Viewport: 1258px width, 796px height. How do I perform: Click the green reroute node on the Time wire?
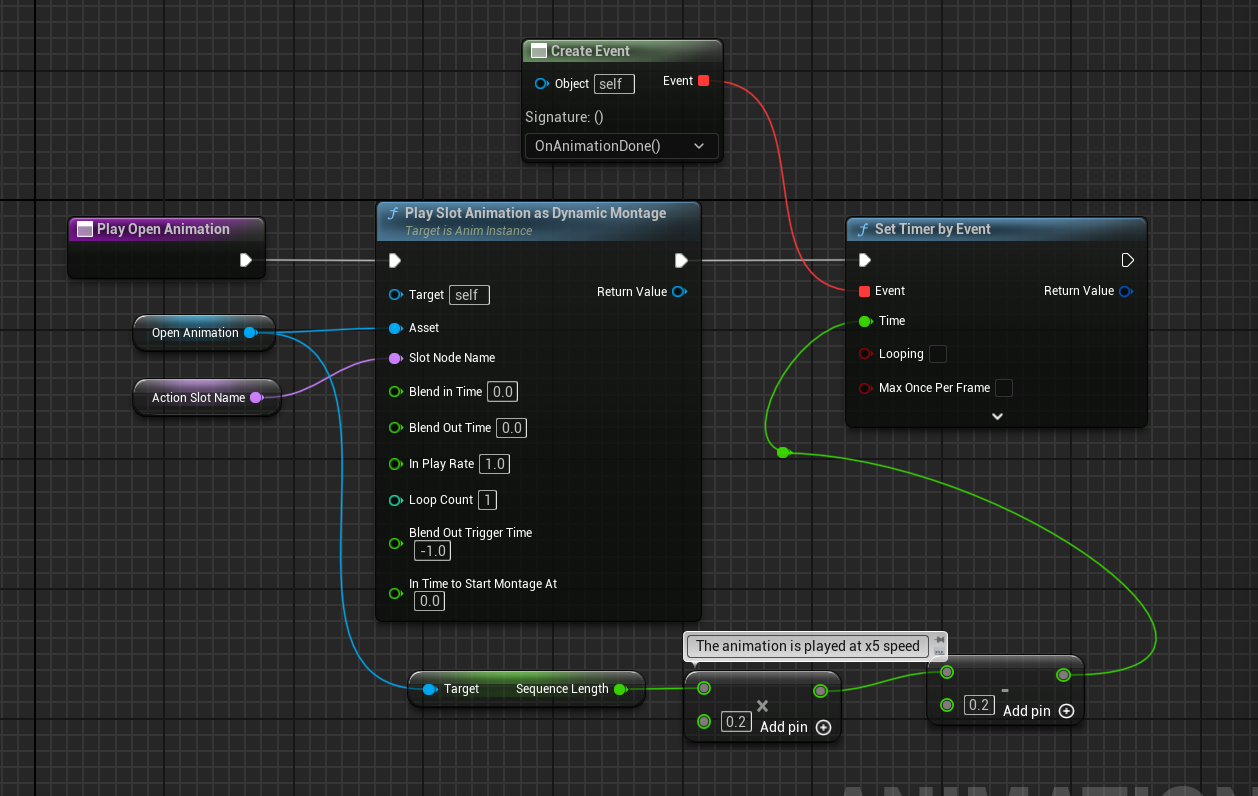(x=783, y=453)
